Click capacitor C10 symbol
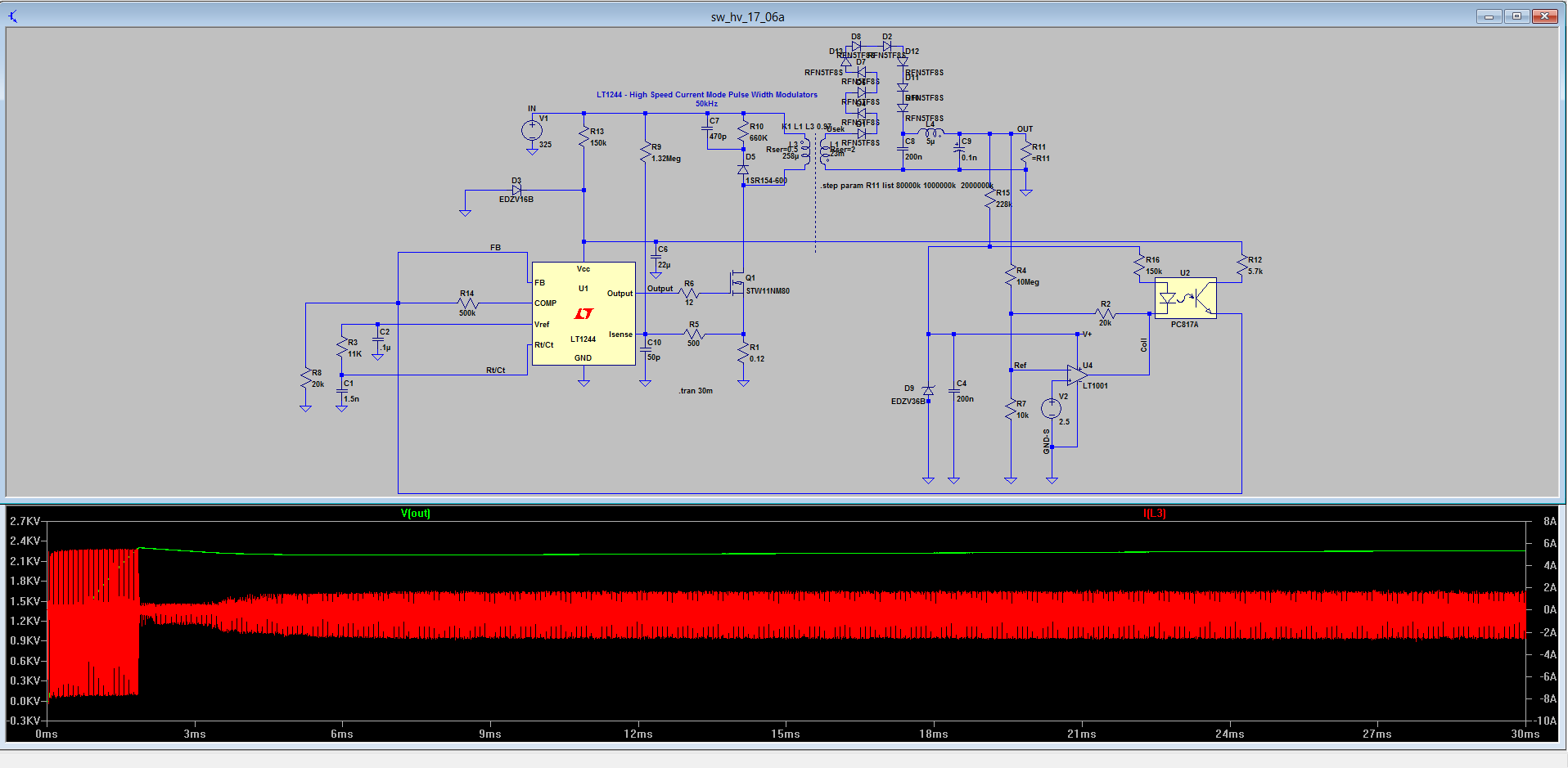 [x=645, y=349]
